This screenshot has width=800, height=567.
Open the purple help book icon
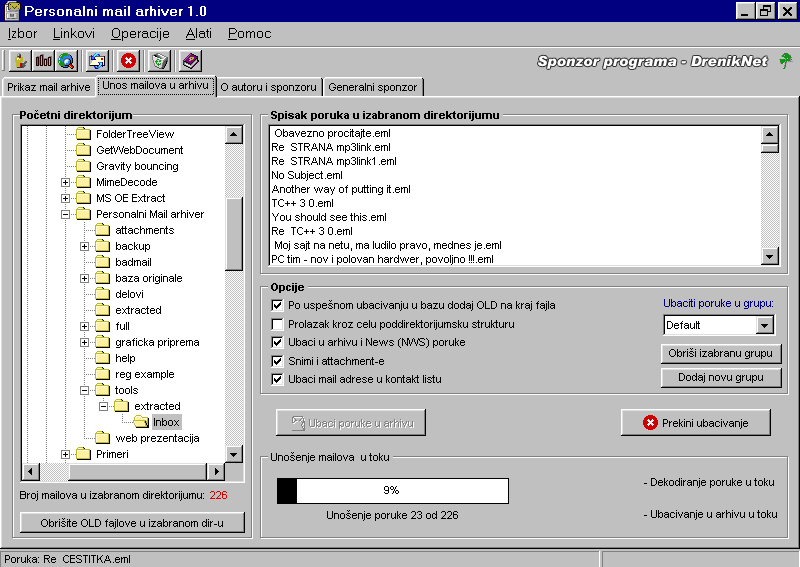[x=190, y=61]
